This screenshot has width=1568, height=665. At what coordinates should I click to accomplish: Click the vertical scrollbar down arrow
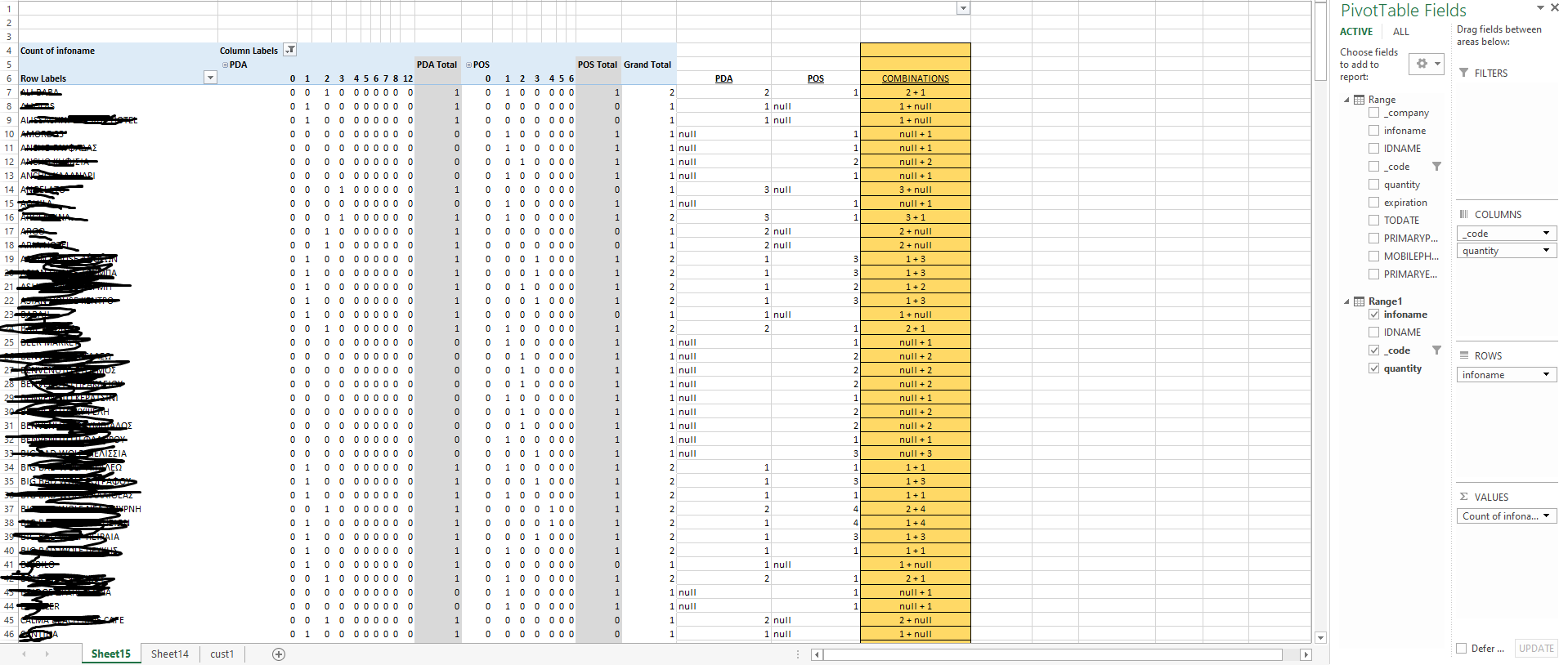[1321, 637]
